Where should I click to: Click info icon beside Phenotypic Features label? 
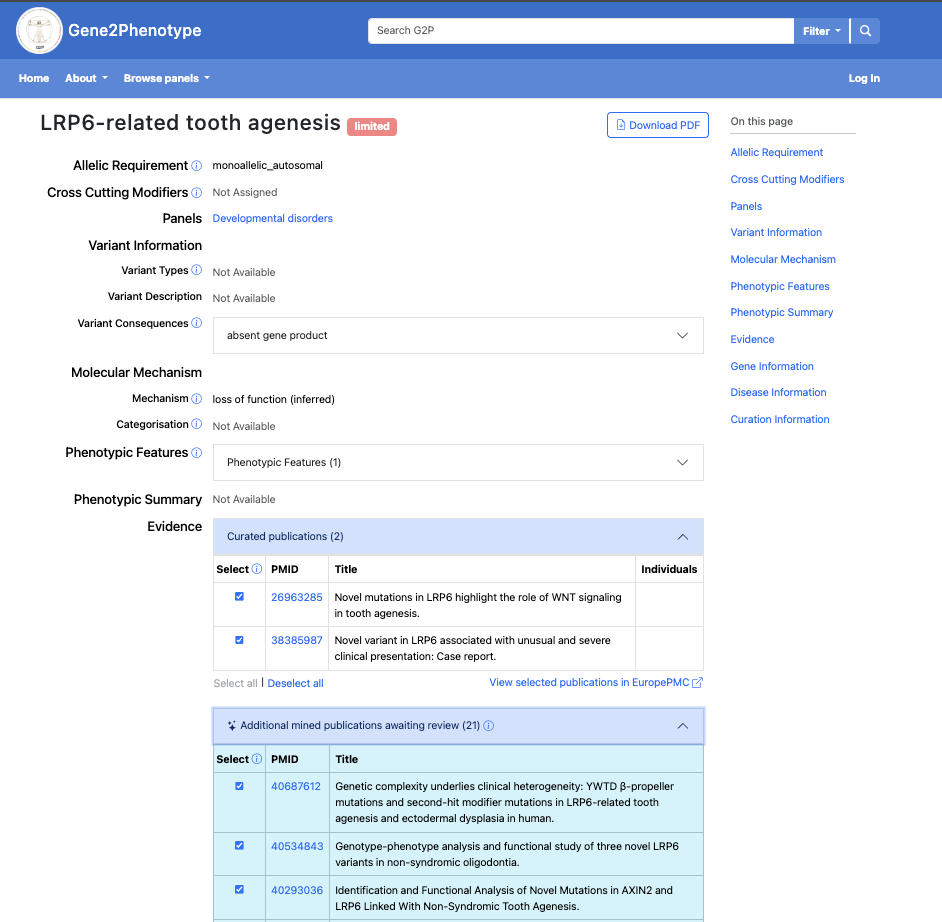click(197, 453)
